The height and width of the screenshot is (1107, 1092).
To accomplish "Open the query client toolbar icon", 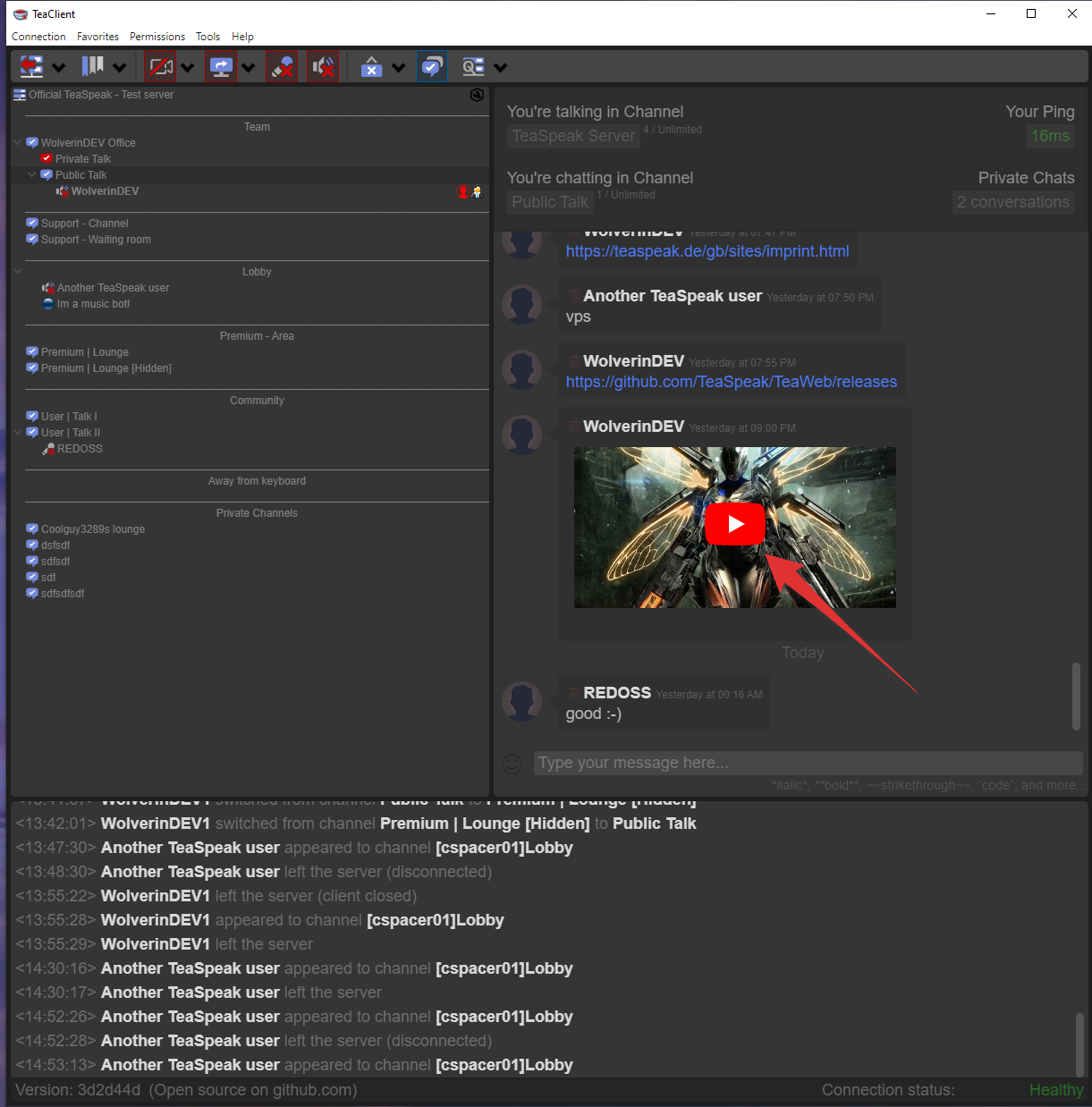I will pyautogui.click(x=473, y=67).
